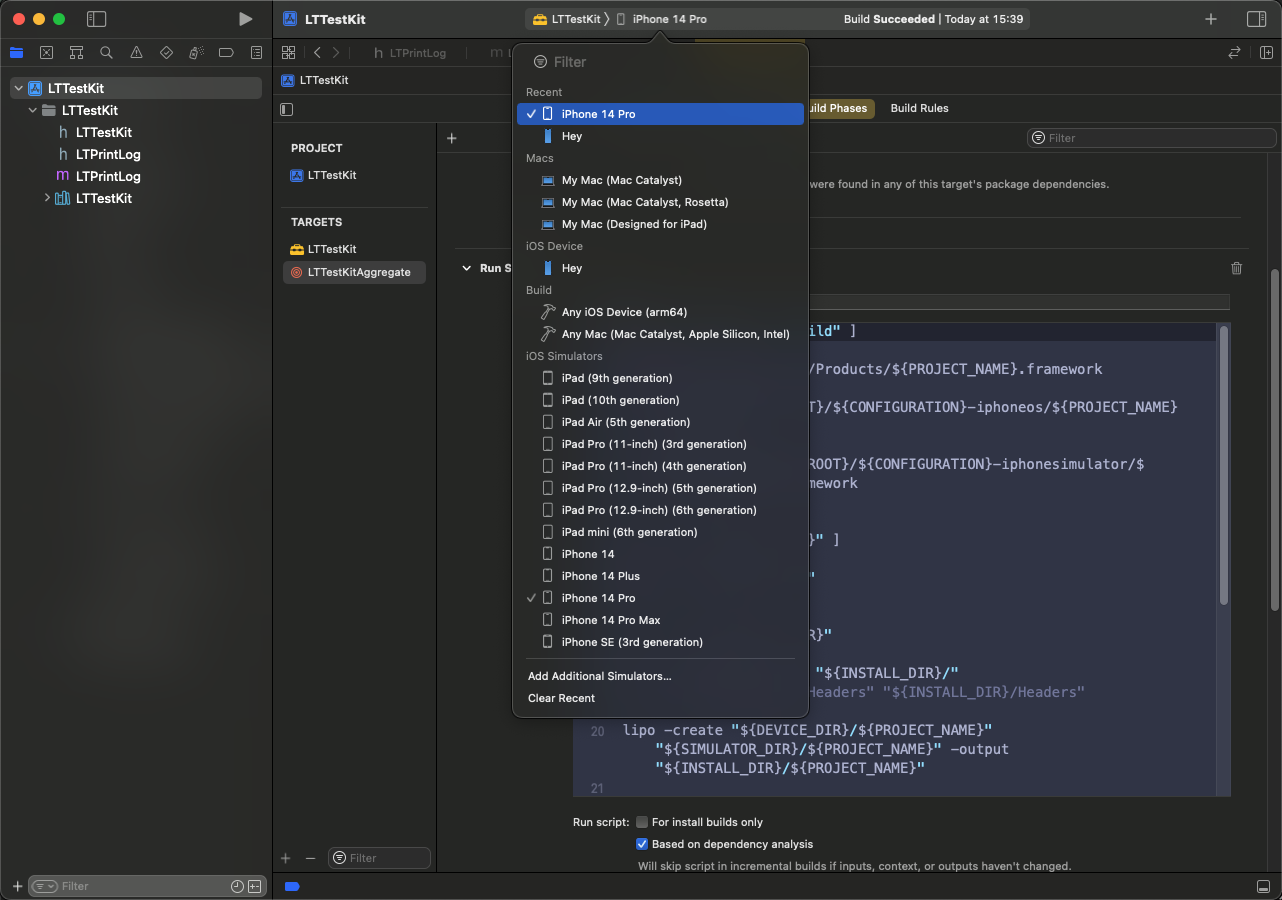
Task: Switch to the Build Rules tab
Action: [x=919, y=108]
